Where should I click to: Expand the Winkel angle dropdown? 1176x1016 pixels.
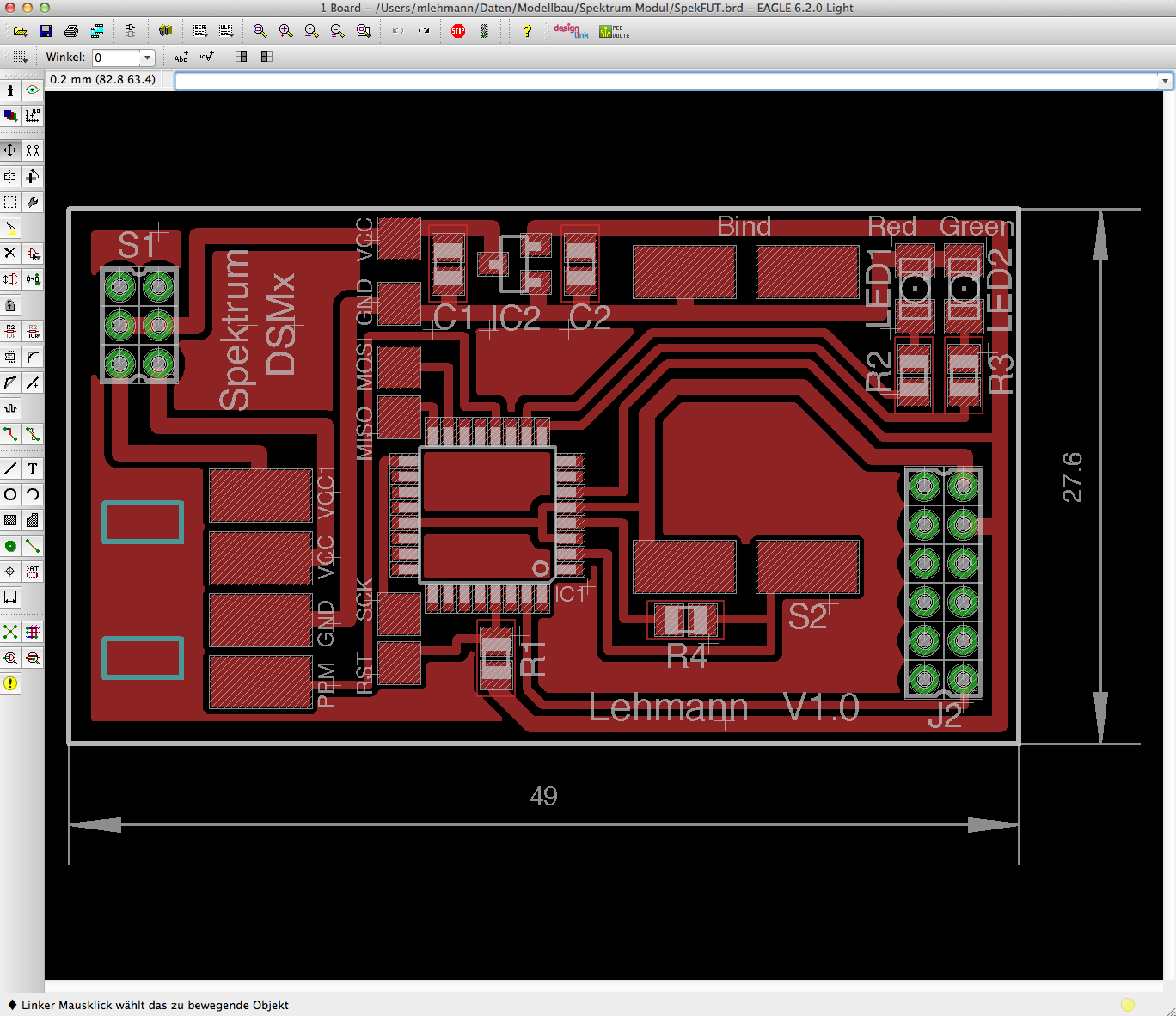[147, 58]
